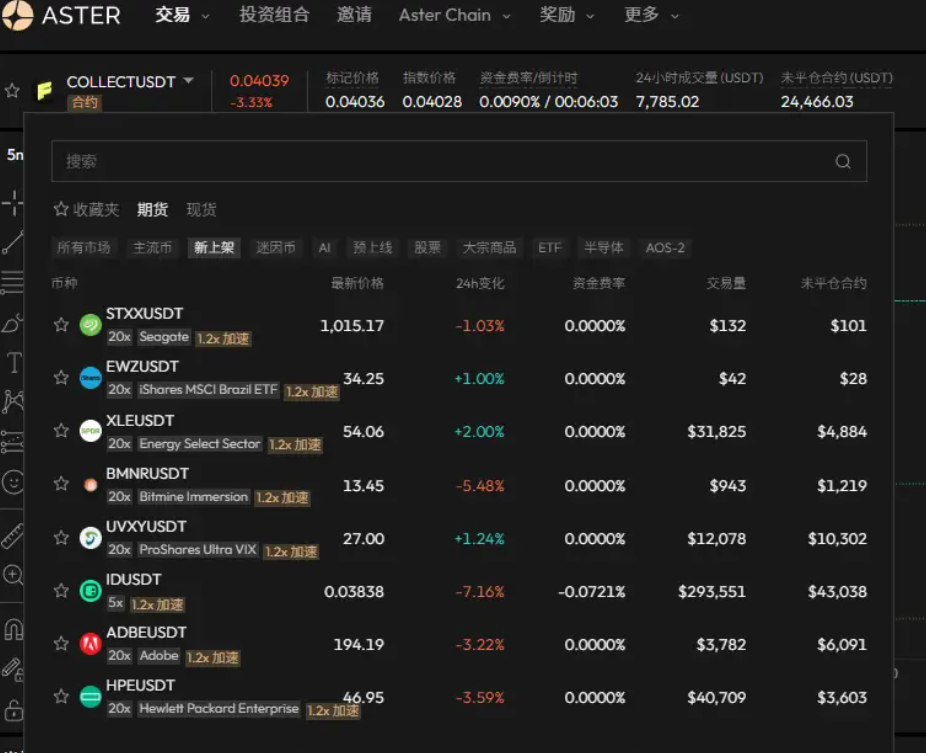926x753 pixels.
Task: Filter by 主流币 category
Action: coord(152,248)
